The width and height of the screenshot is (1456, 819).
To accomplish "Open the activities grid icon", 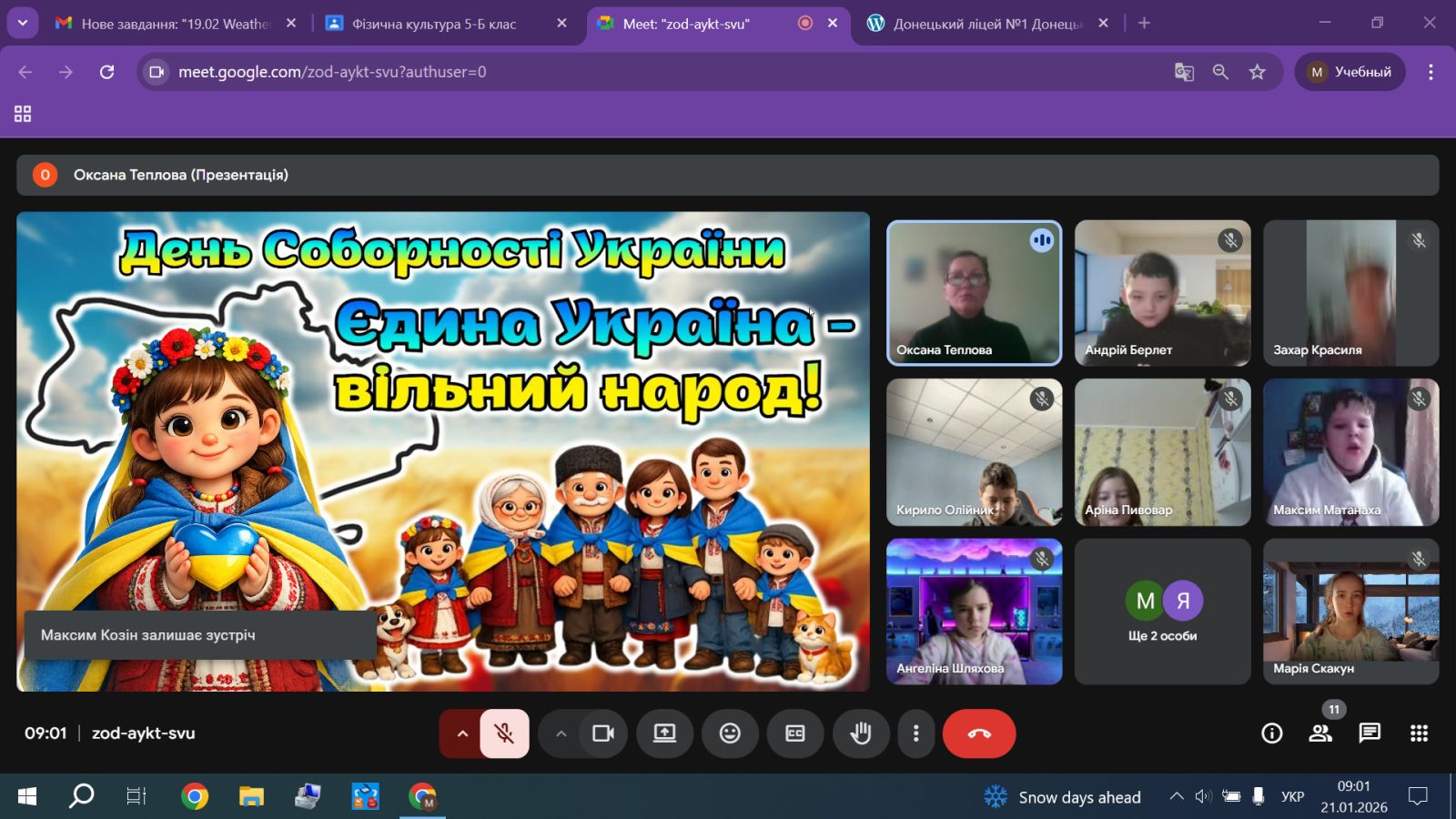I will click(1419, 733).
